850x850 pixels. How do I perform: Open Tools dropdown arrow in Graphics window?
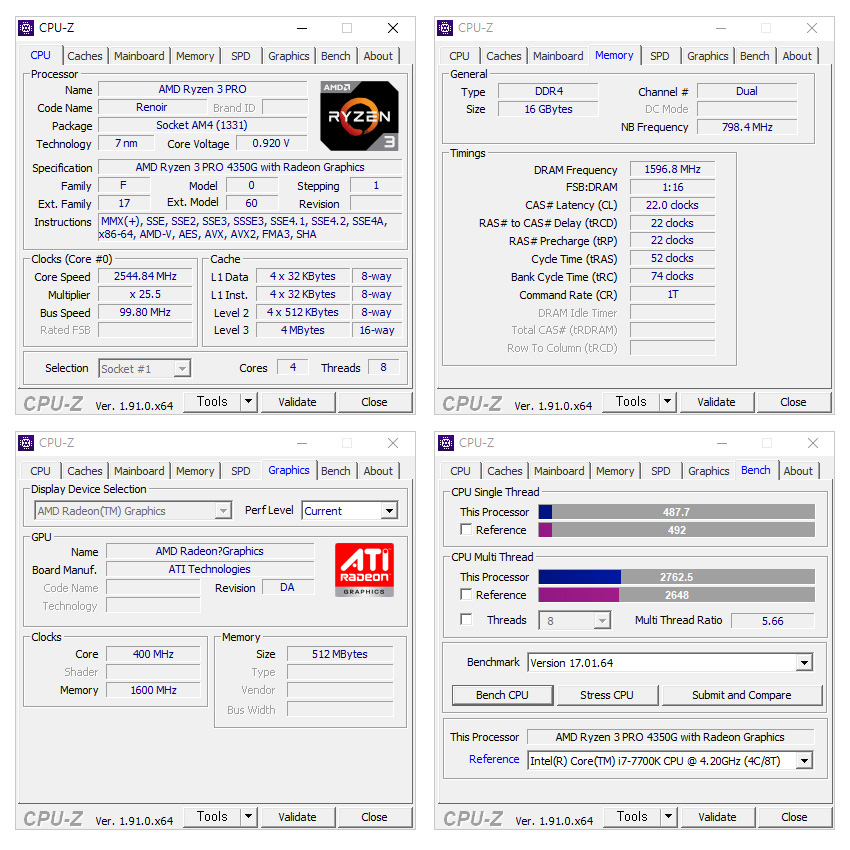pyautogui.click(x=248, y=816)
